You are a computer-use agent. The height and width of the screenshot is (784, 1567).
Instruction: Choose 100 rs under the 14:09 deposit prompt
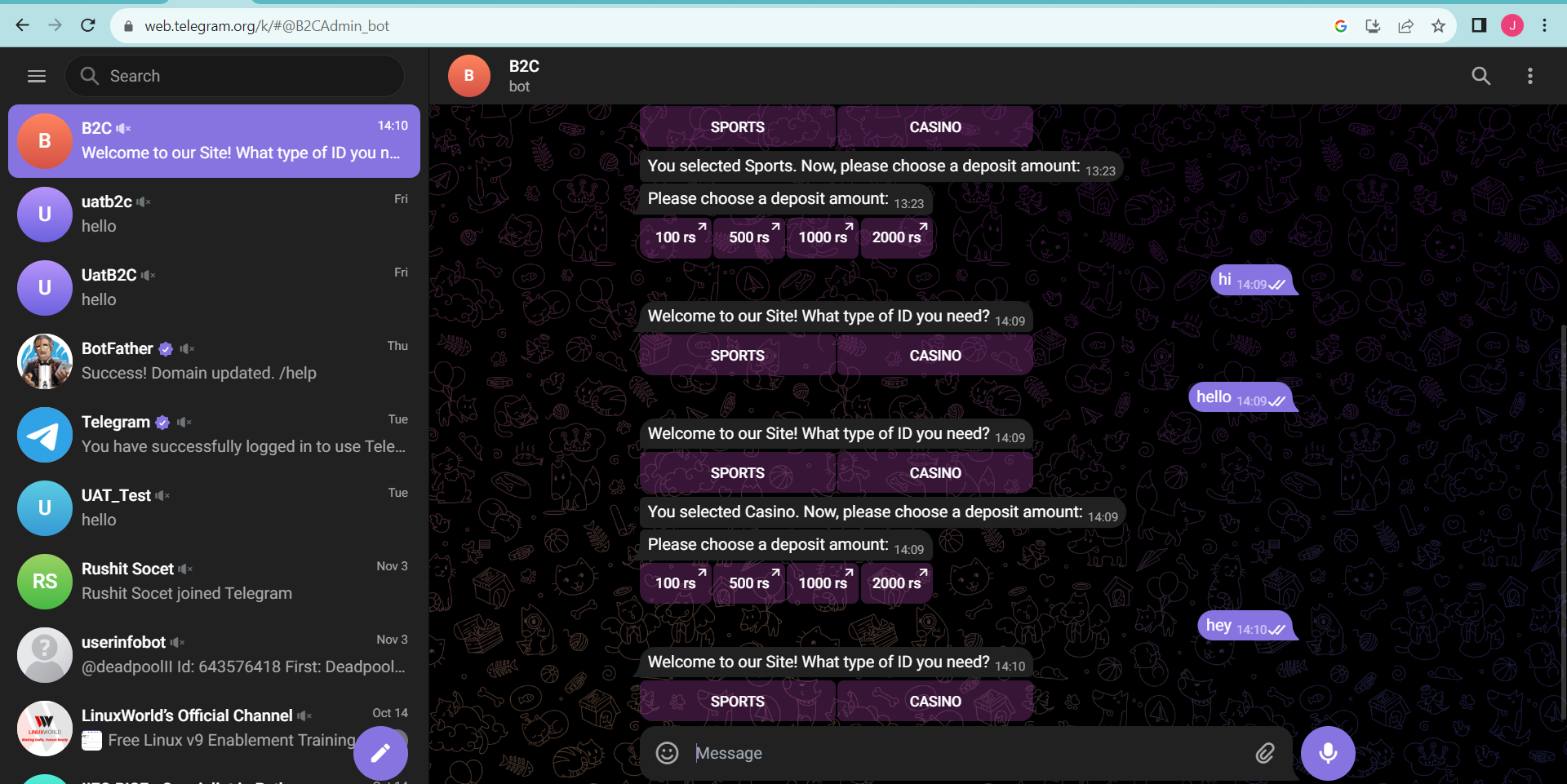tap(676, 583)
